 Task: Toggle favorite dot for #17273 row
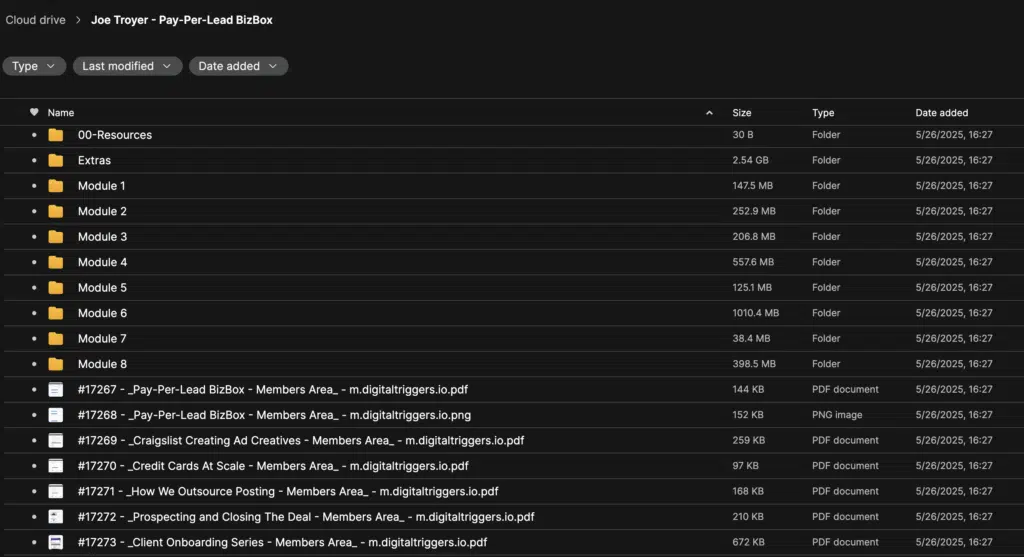[34, 543]
